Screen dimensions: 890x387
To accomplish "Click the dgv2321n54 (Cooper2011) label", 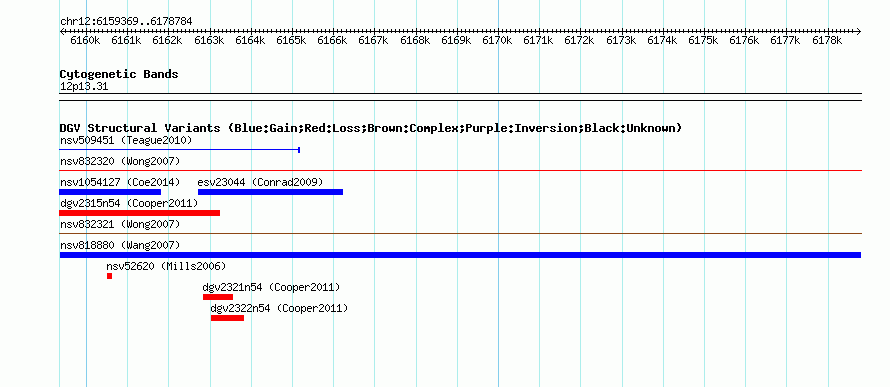I will 271,287.
